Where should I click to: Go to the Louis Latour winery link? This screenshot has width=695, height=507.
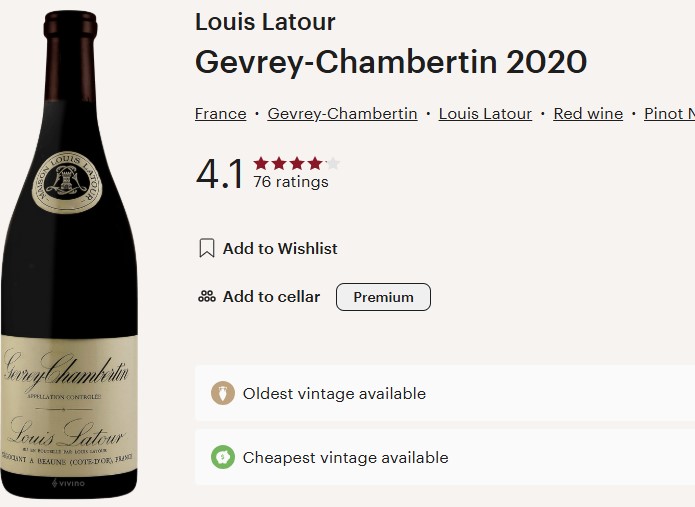[x=485, y=114]
